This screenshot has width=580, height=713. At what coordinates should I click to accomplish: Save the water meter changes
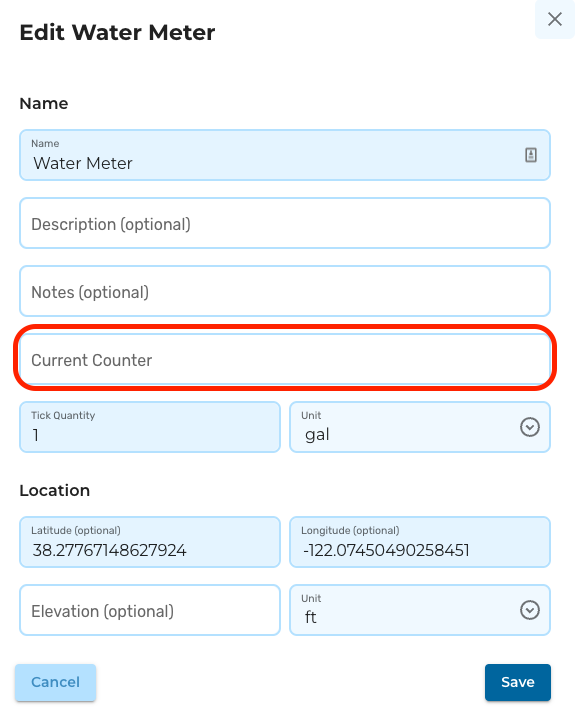[518, 682]
